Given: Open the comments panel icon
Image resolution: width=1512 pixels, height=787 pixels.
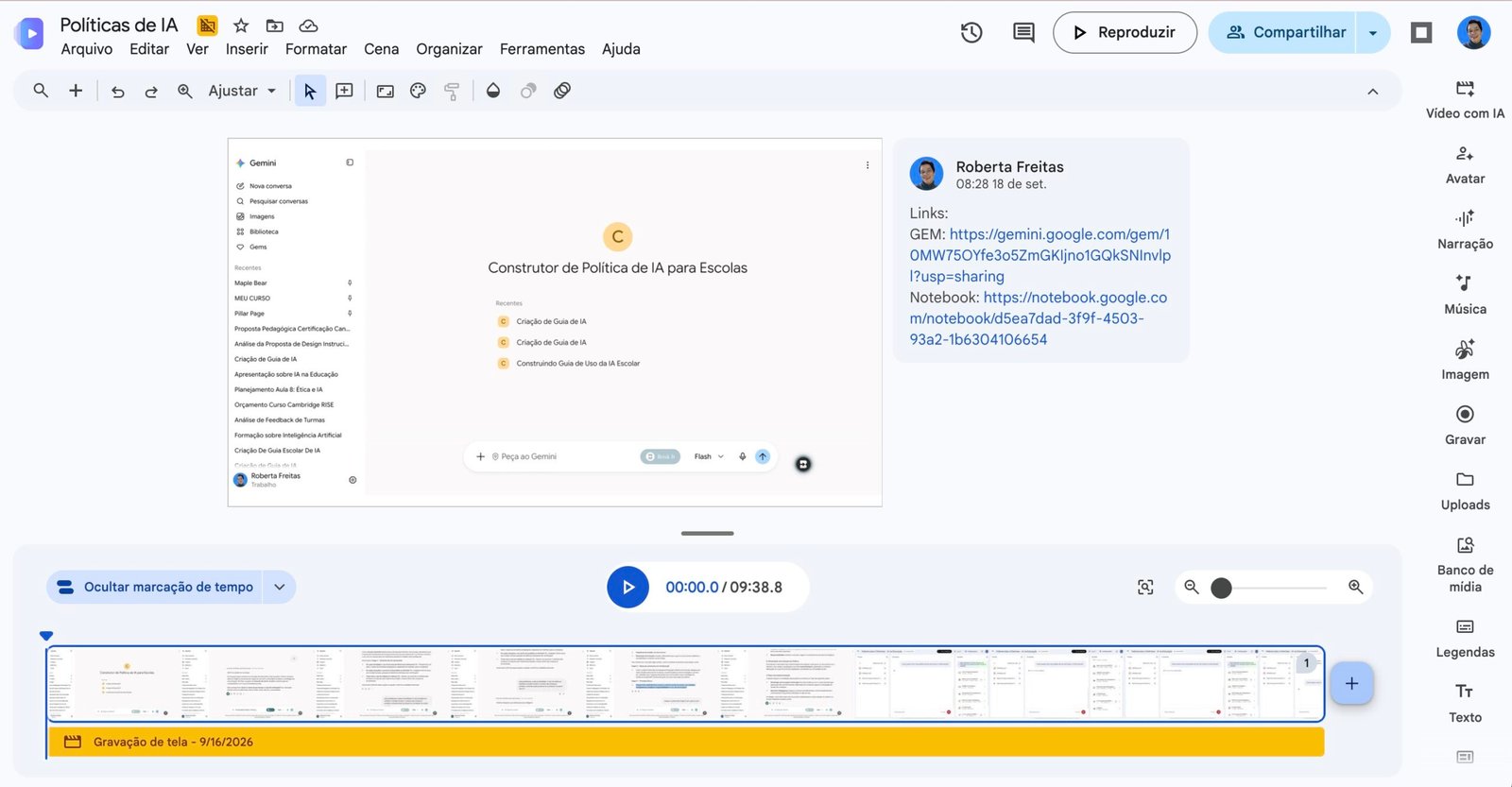Looking at the screenshot, I should pos(1023,33).
